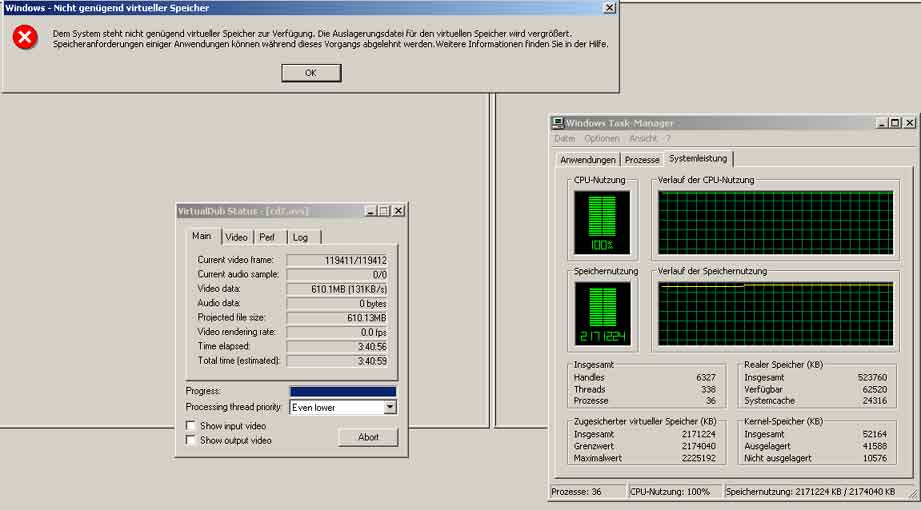The width and height of the screenshot is (921, 510).
Task: Select the Systemleistung tab
Action: click(x=698, y=159)
